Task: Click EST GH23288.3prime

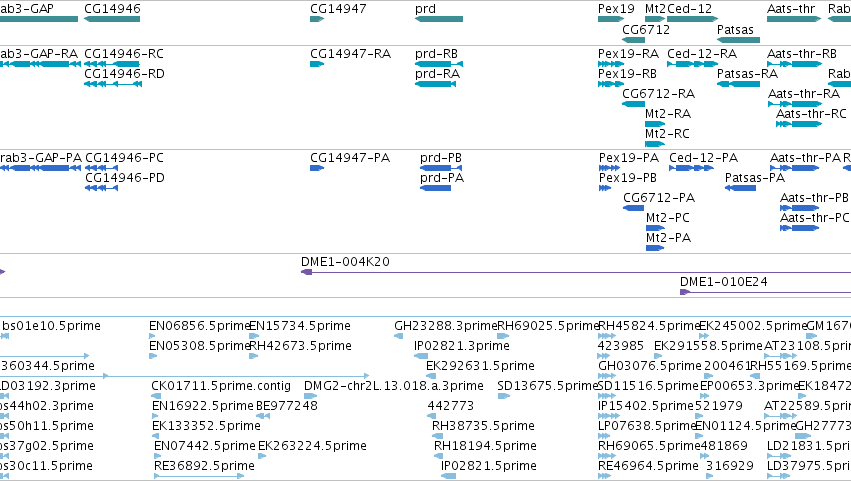Action: coord(399,337)
